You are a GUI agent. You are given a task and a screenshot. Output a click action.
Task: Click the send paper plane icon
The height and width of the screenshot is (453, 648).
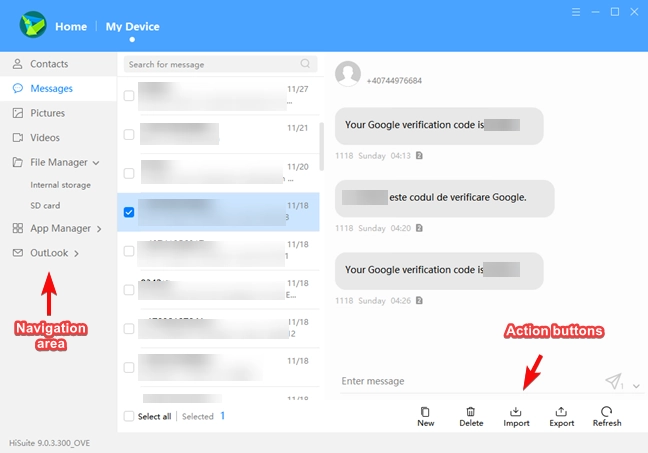click(x=613, y=381)
